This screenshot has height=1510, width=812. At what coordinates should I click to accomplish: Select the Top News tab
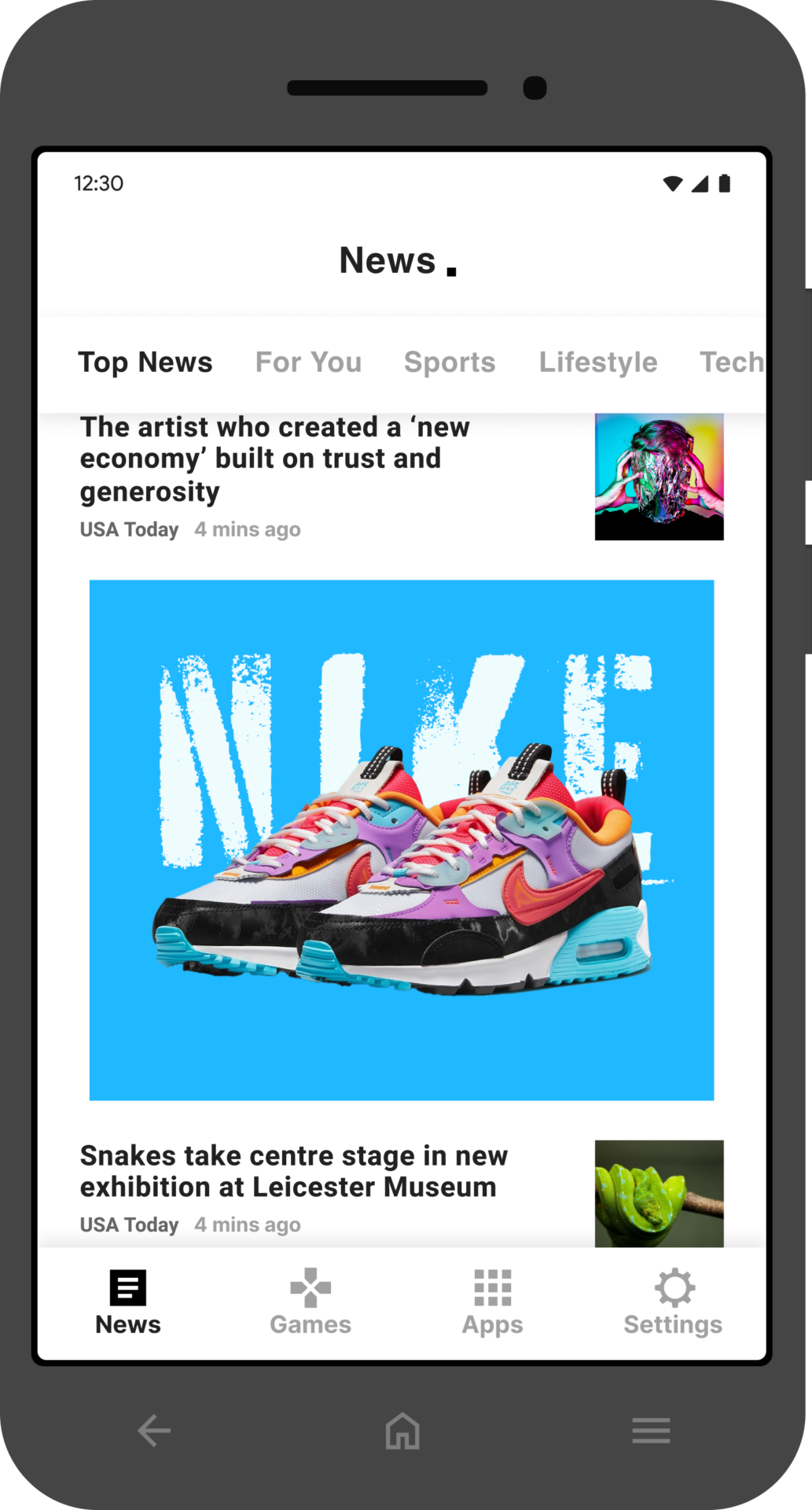click(145, 363)
